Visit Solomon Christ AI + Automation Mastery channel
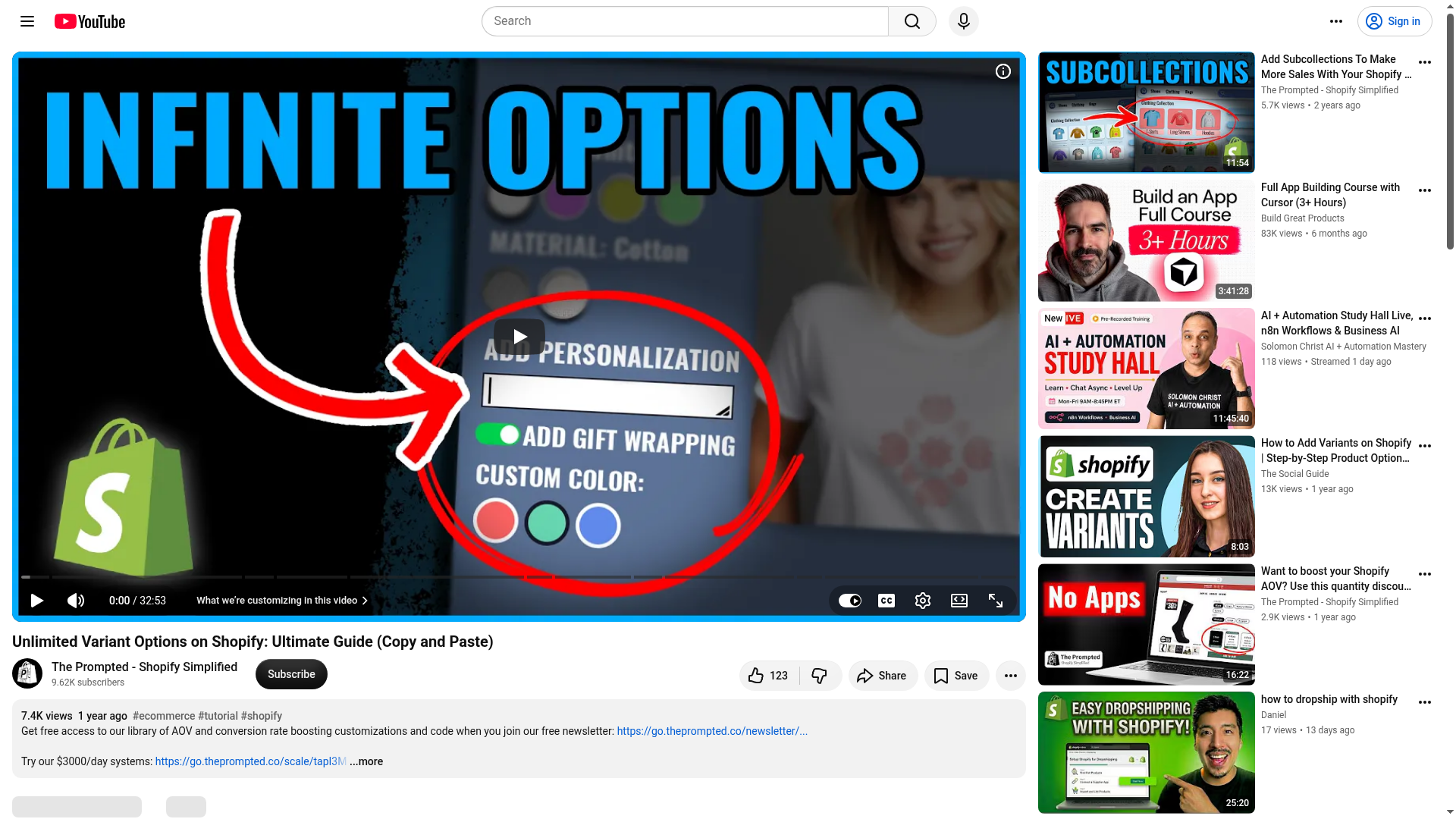 [x=1344, y=347]
